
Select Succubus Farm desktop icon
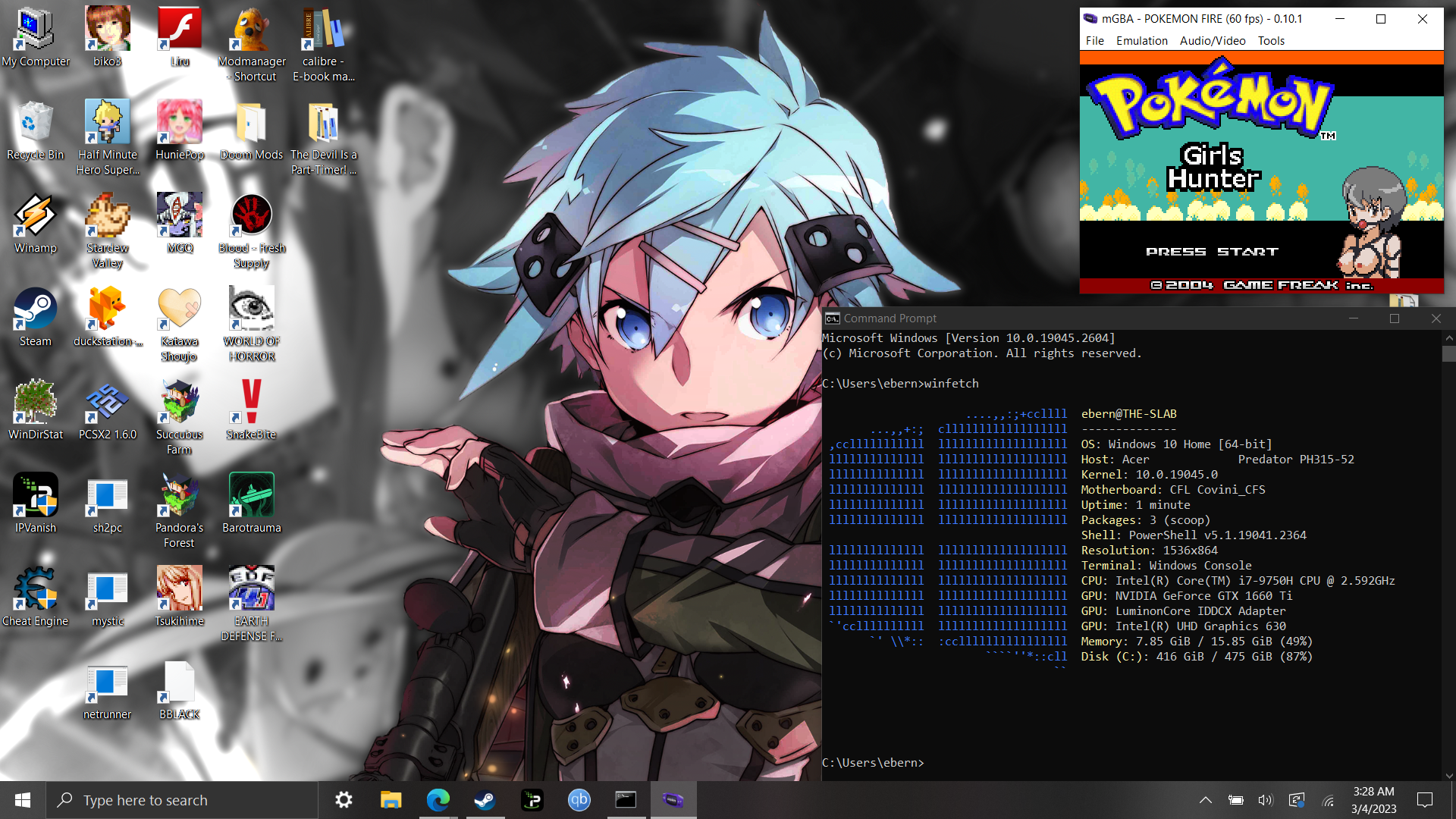(180, 417)
